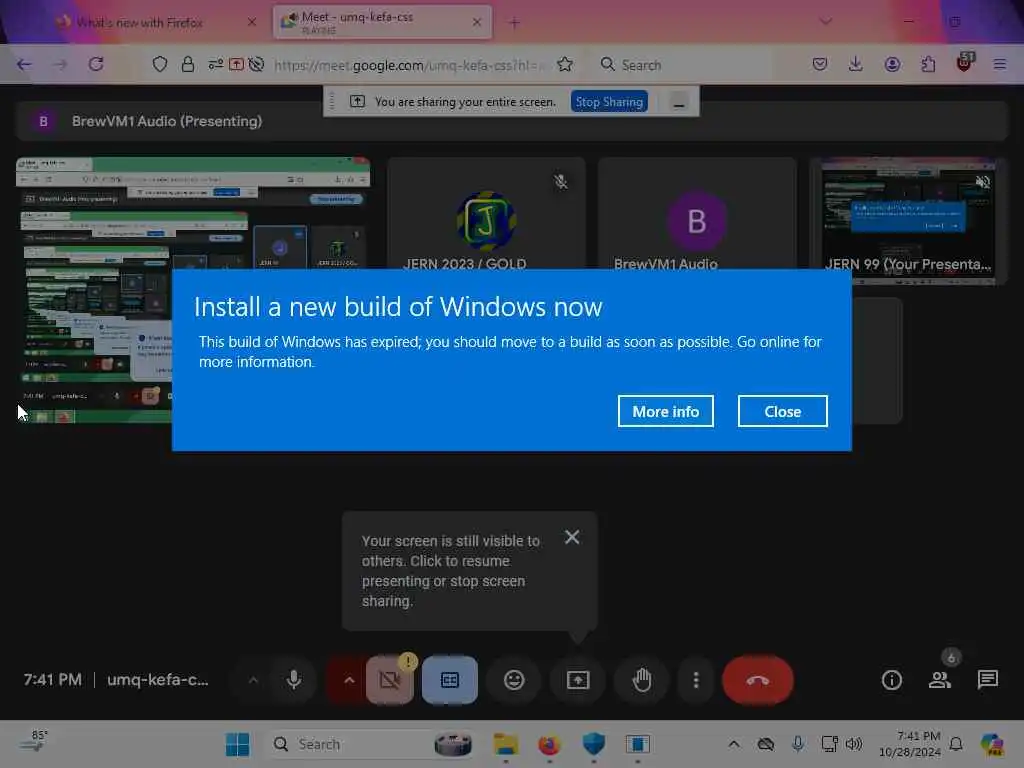Open a new Firefox tab
1024x768 pixels.
[x=515, y=24]
